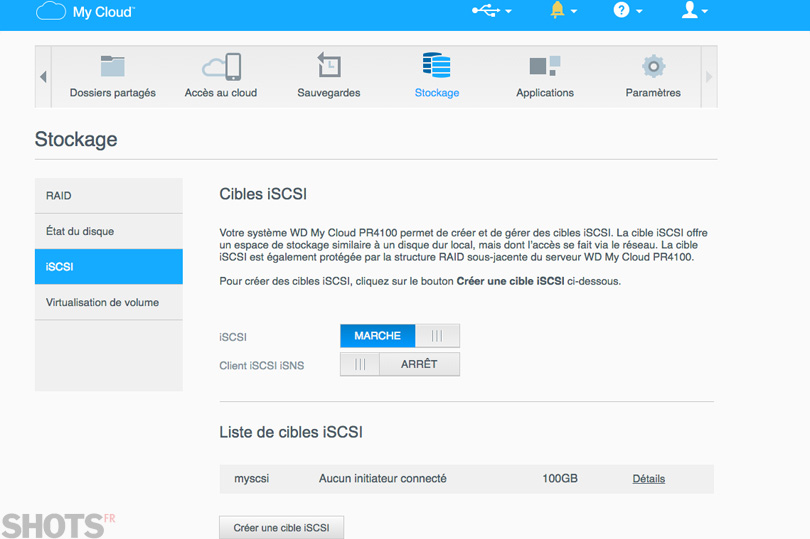Go to the Dossiers partagés label
The width and height of the screenshot is (810, 539).
(x=113, y=93)
